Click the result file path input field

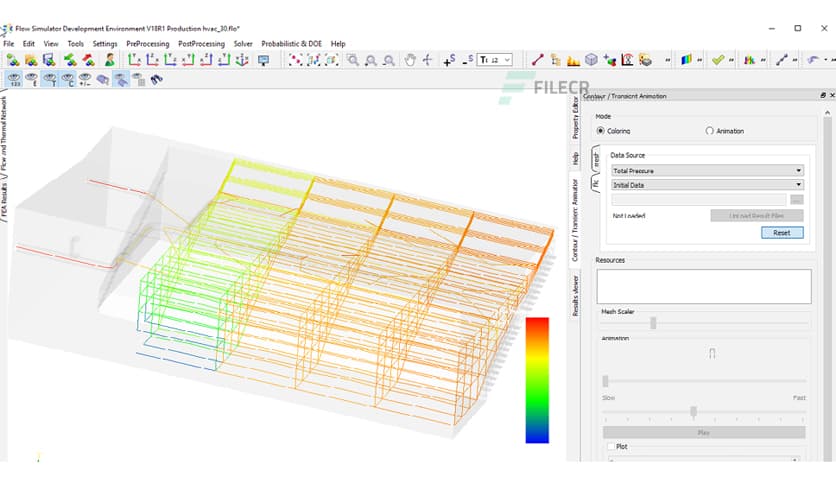point(698,199)
